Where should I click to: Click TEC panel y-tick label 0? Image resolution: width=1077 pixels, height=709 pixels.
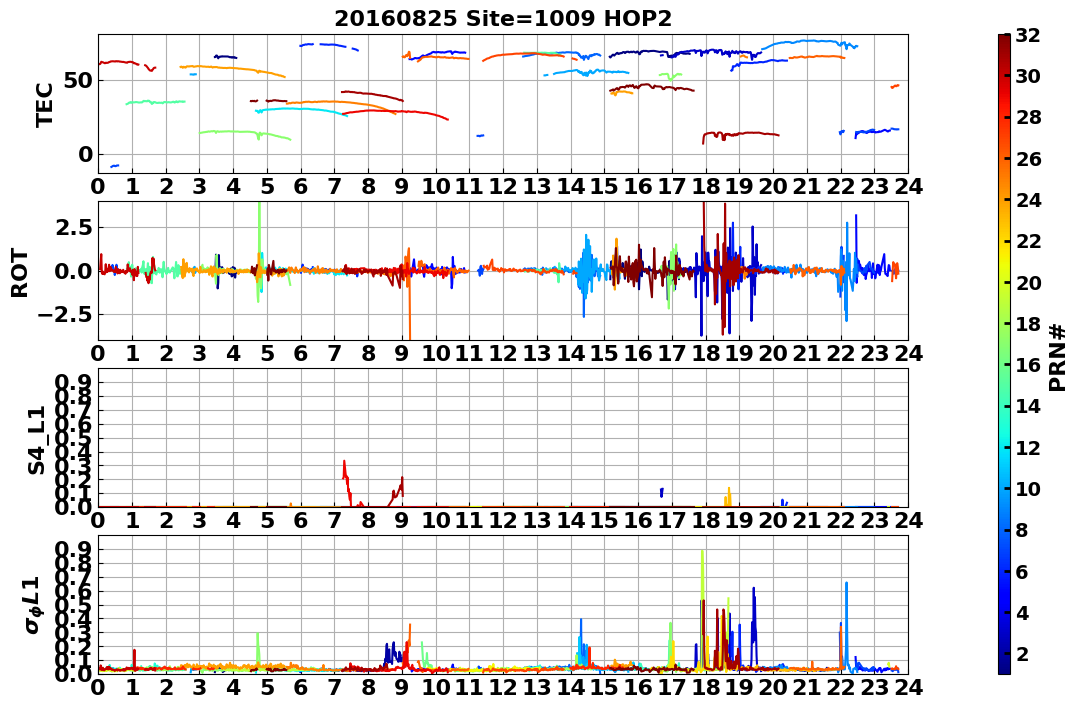(x=84, y=155)
